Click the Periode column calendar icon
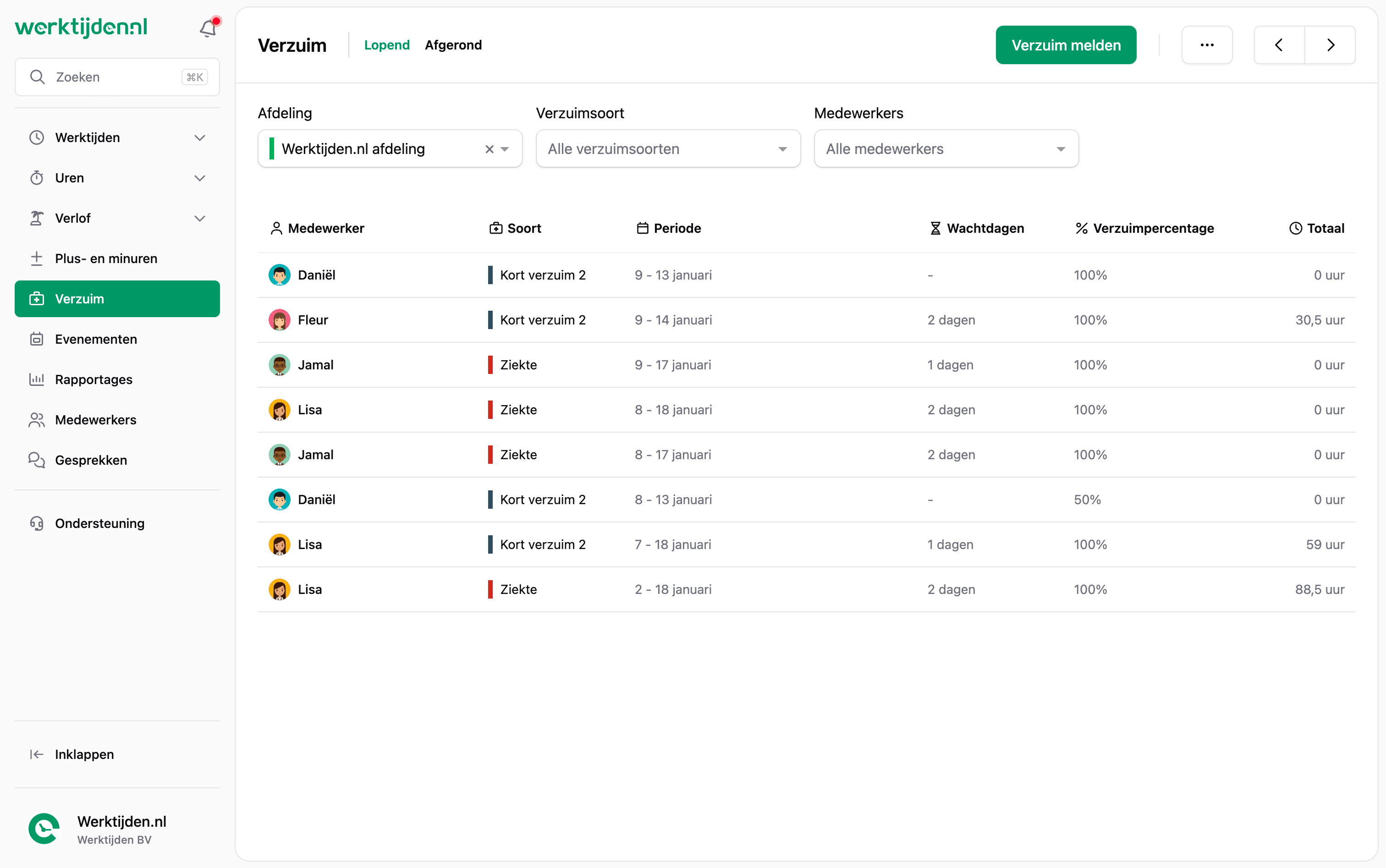 (x=643, y=229)
